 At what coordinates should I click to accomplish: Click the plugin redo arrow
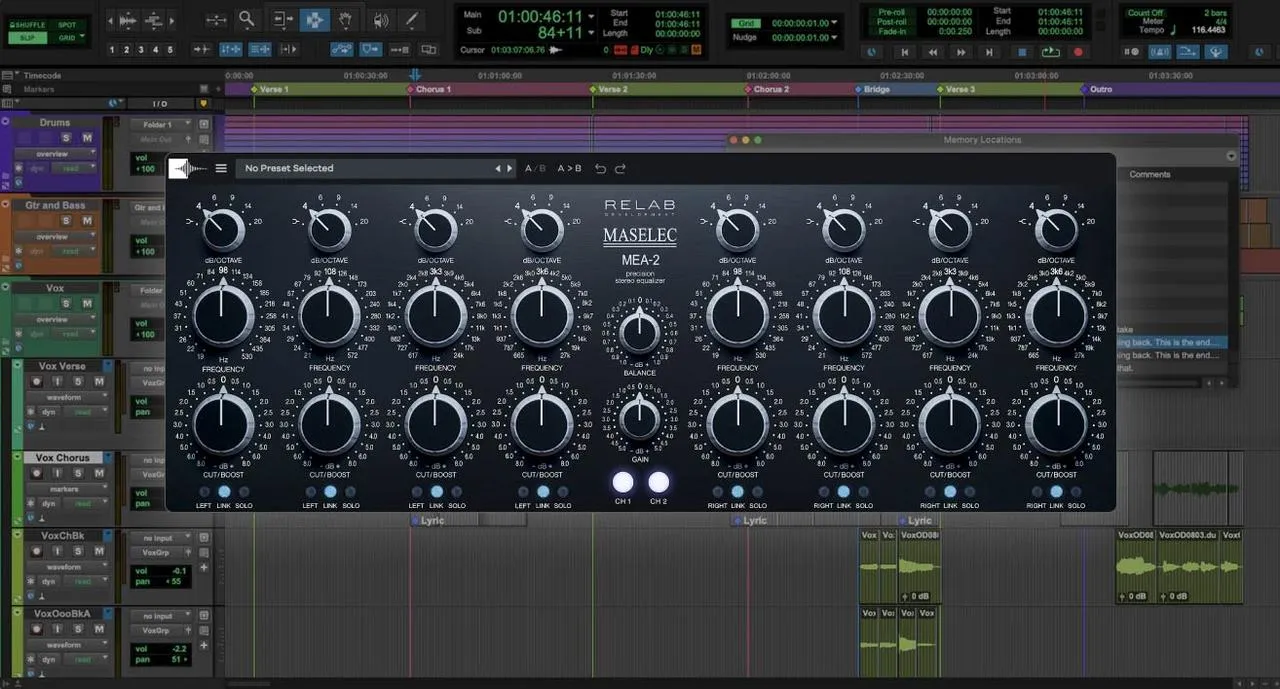click(620, 169)
